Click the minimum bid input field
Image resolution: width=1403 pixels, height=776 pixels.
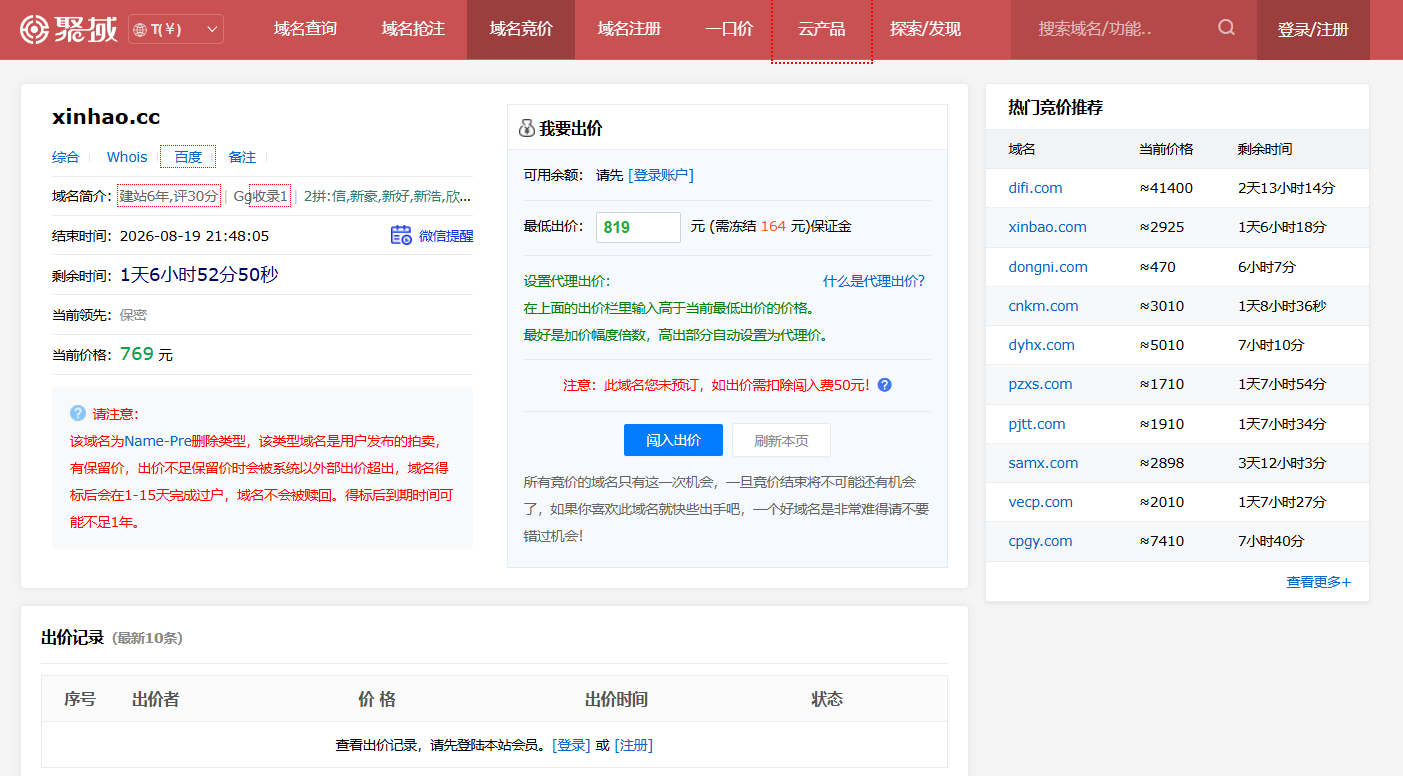(x=638, y=227)
